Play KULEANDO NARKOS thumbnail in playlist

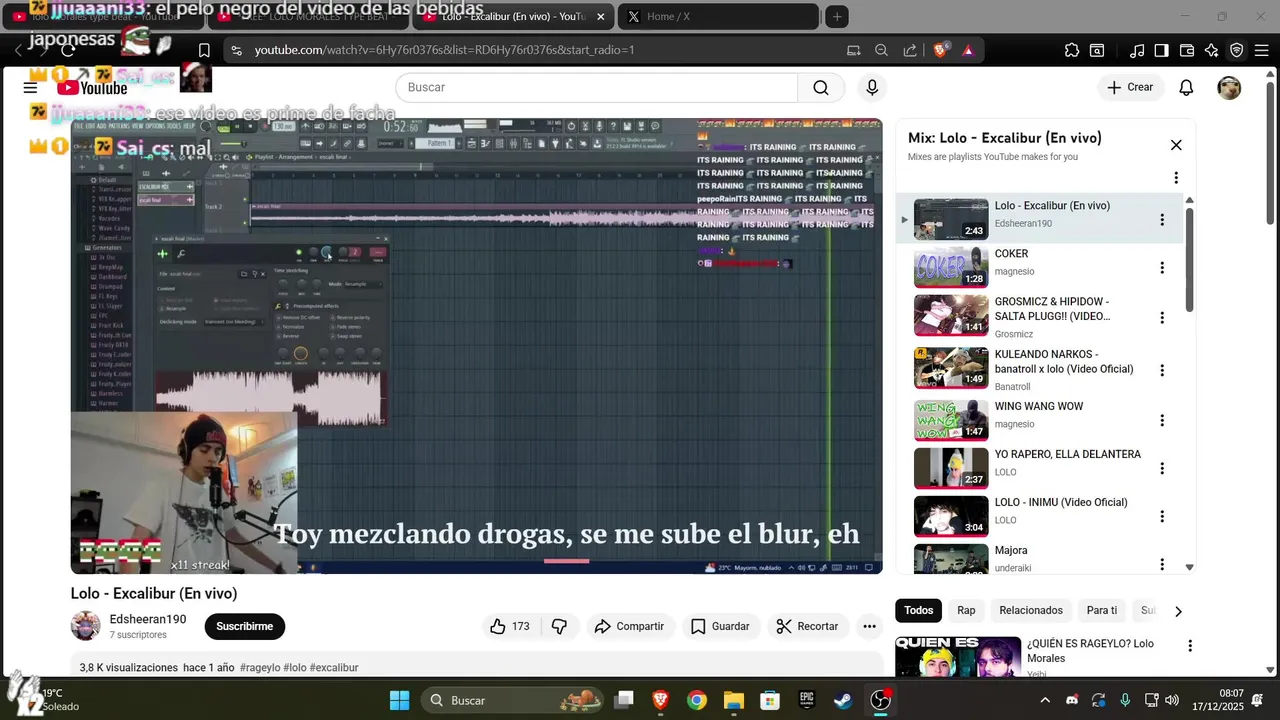pyautogui.click(x=951, y=368)
